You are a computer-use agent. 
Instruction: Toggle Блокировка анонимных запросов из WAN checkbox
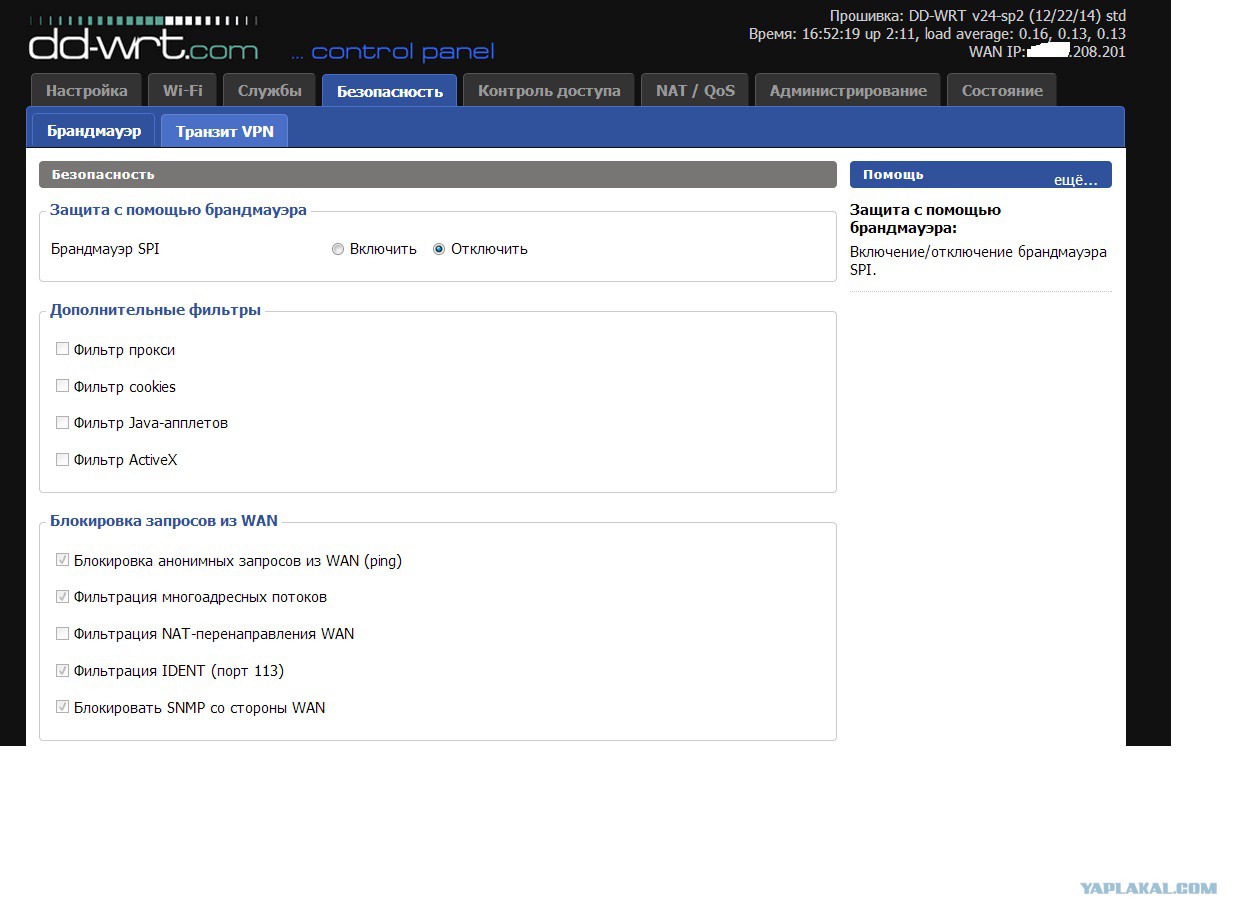(62, 560)
